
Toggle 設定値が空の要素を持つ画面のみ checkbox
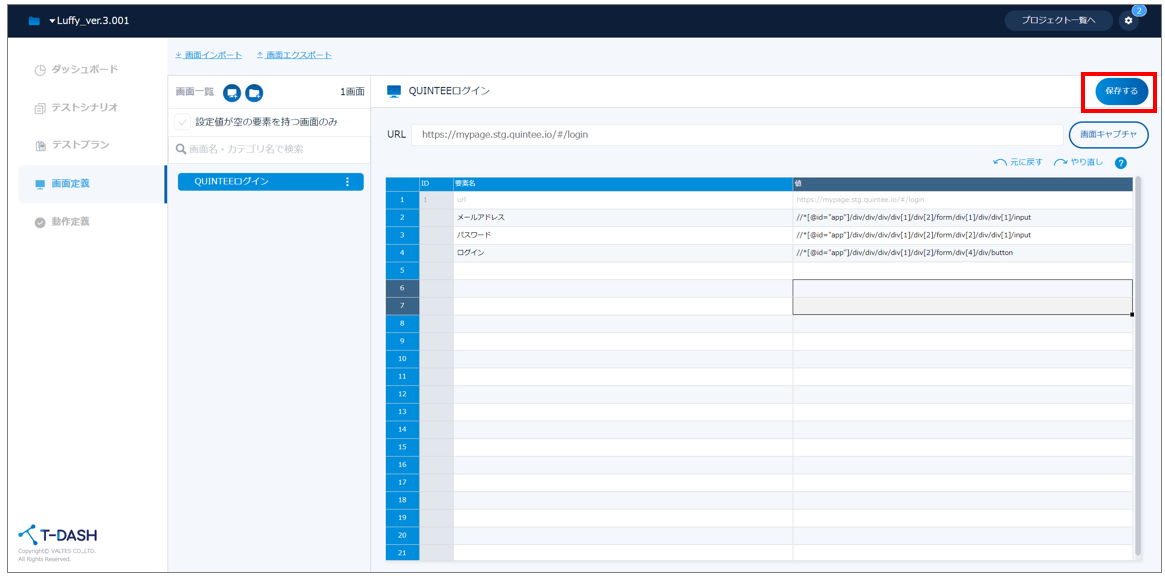point(182,122)
